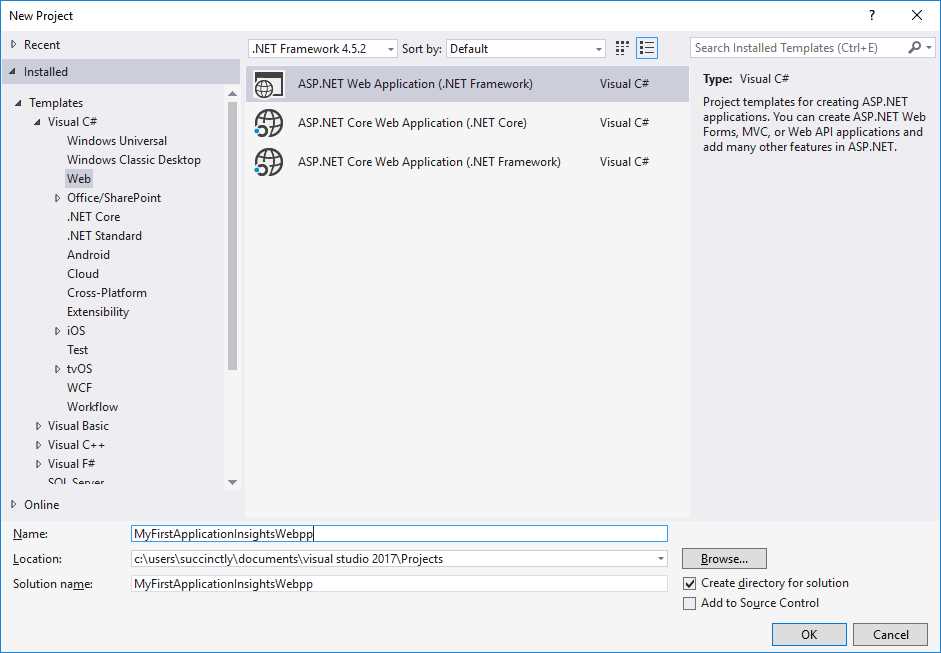Expand the tvOS tree node
The height and width of the screenshot is (653, 941).
57,369
